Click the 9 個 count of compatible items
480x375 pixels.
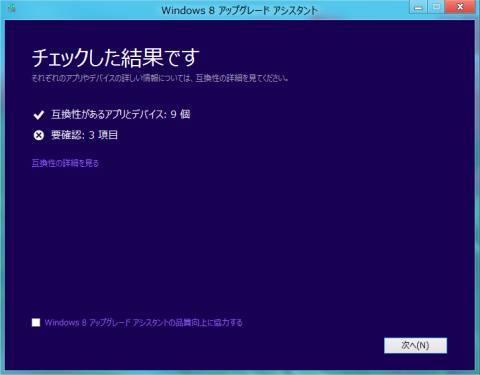pos(180,114)
